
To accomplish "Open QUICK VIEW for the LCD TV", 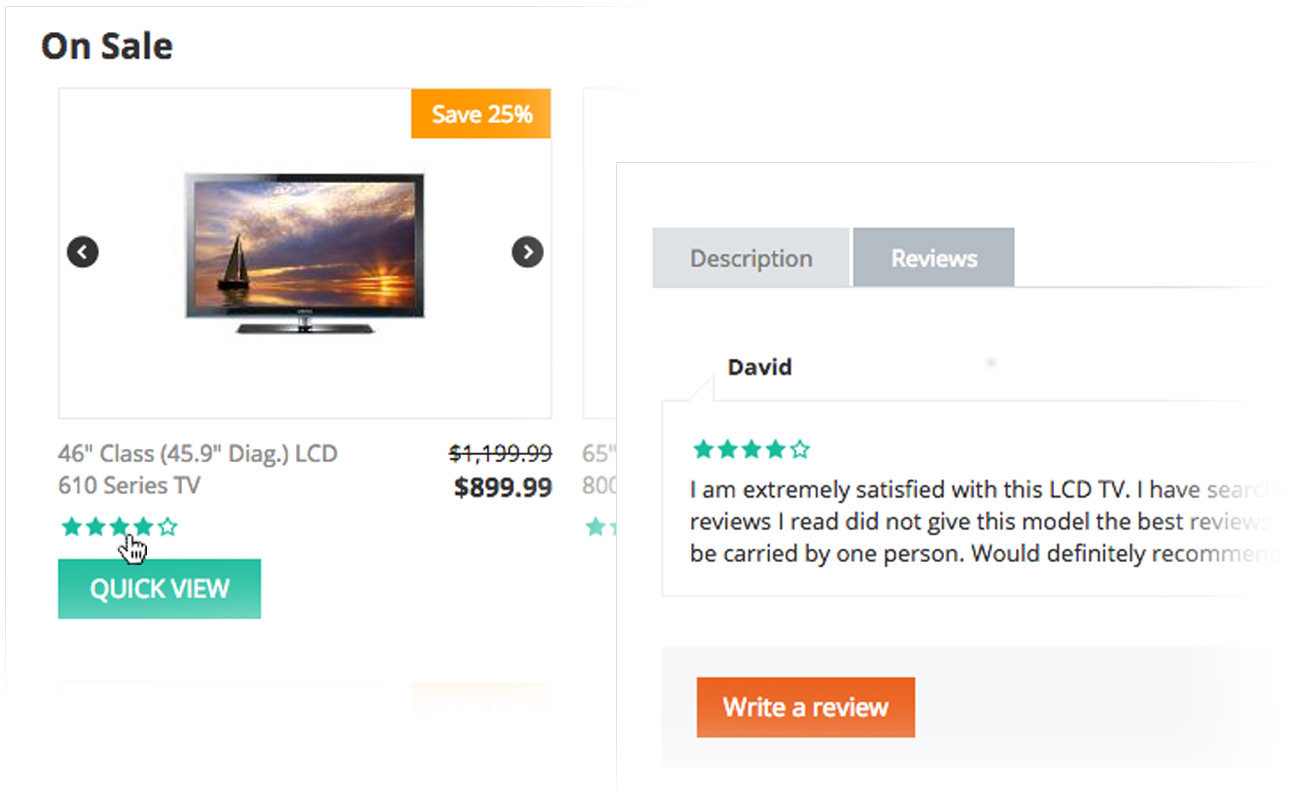I will click(x=159, y=589).
